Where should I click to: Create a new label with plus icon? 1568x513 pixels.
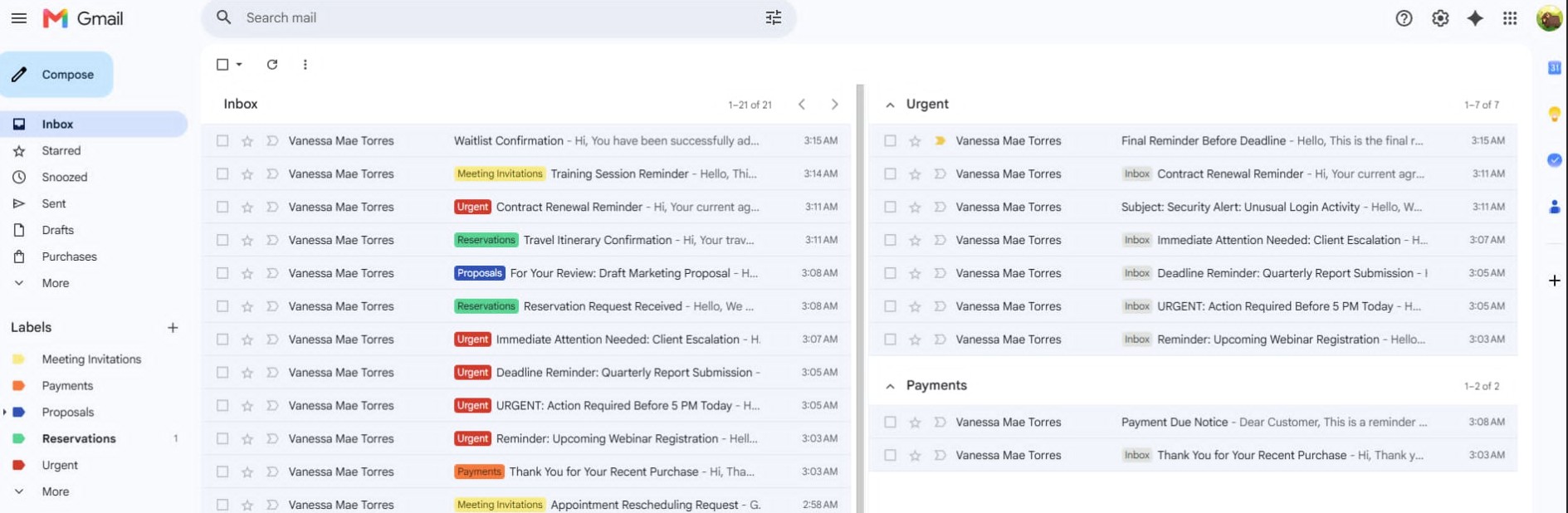tap(173, 328)
